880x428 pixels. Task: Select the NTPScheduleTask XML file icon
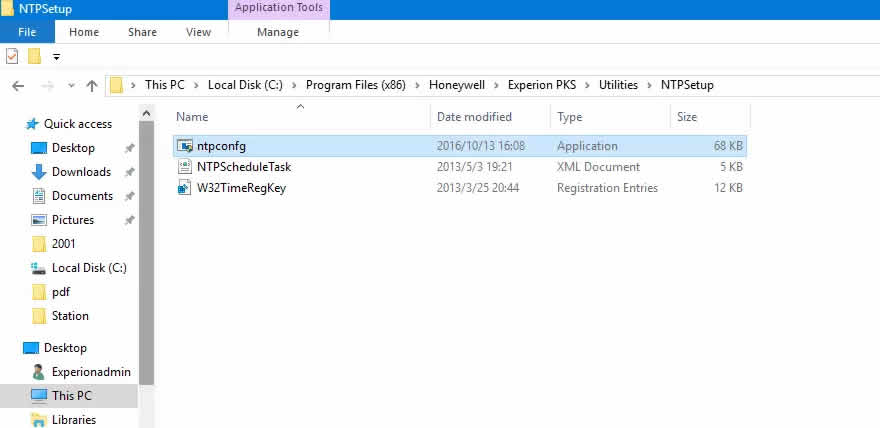click(x=185, y=167)
